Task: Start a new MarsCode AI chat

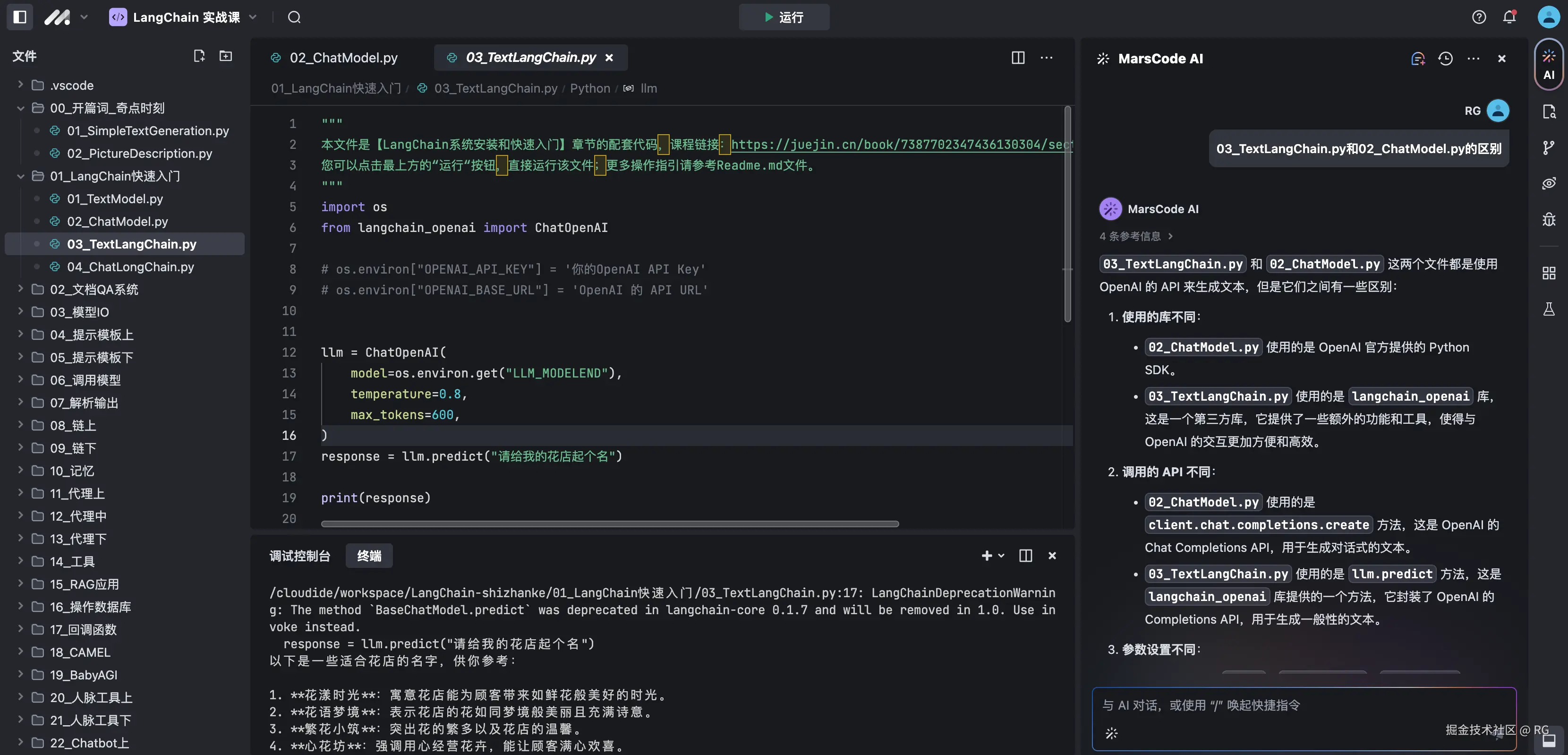Action: pos(1418,59)
